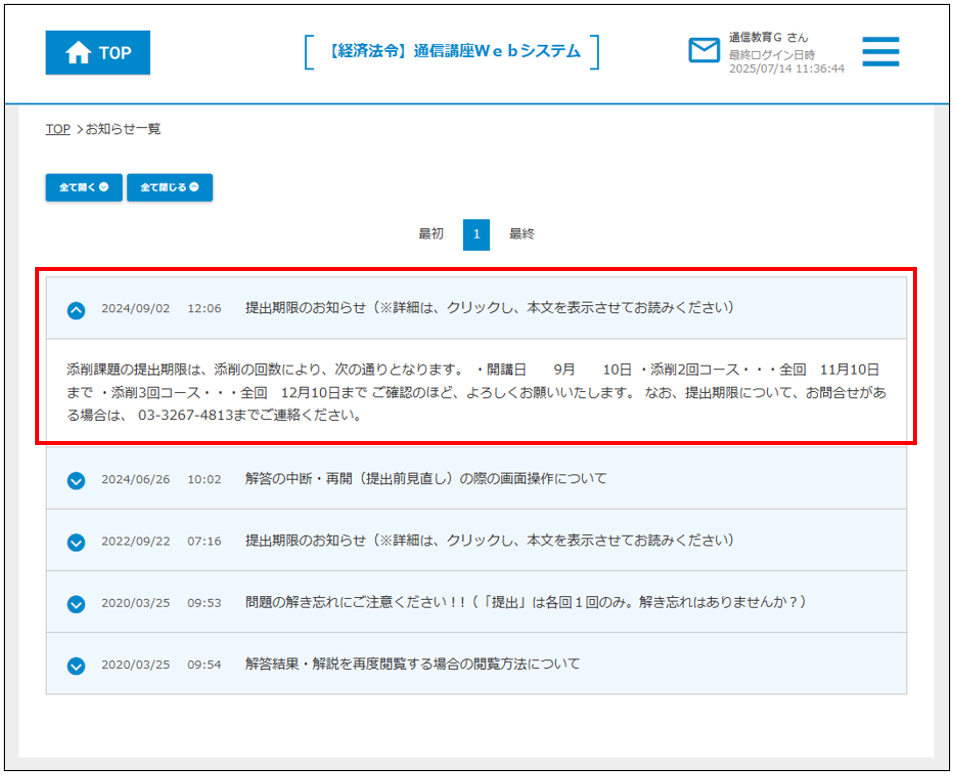Click title 問題の解き忘れにご注意ください
The height and width of the screenshot is (777, 957).
(525, 602)
